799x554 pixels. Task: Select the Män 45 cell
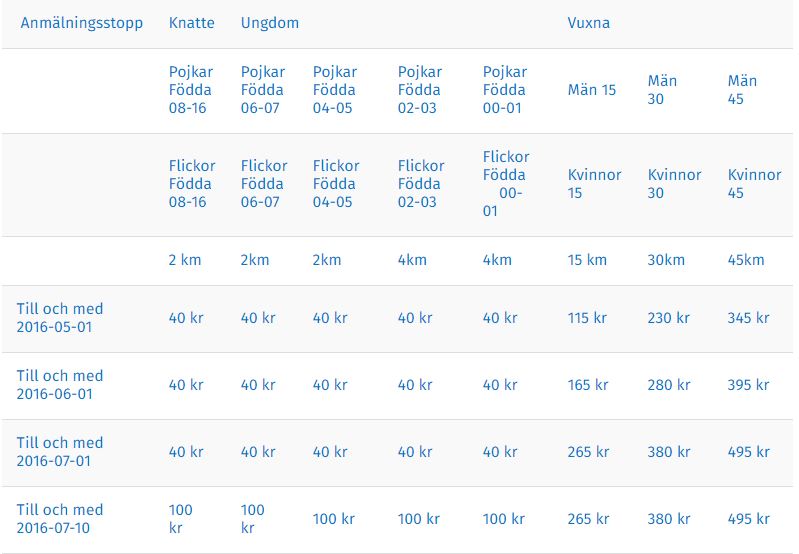click(x=742, y=90)
